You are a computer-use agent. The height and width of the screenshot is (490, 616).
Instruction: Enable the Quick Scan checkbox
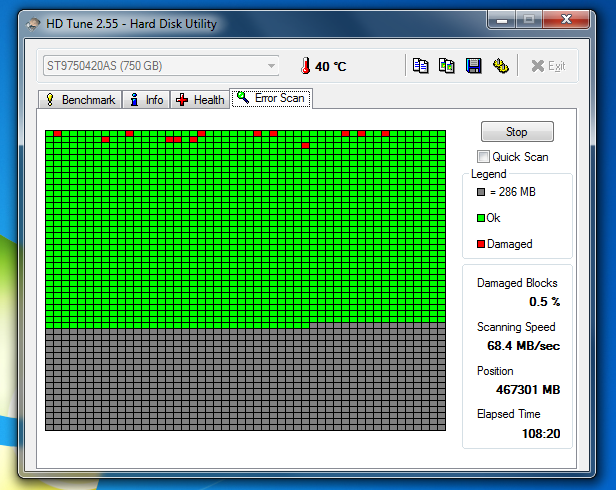click(x=483, y=157)
